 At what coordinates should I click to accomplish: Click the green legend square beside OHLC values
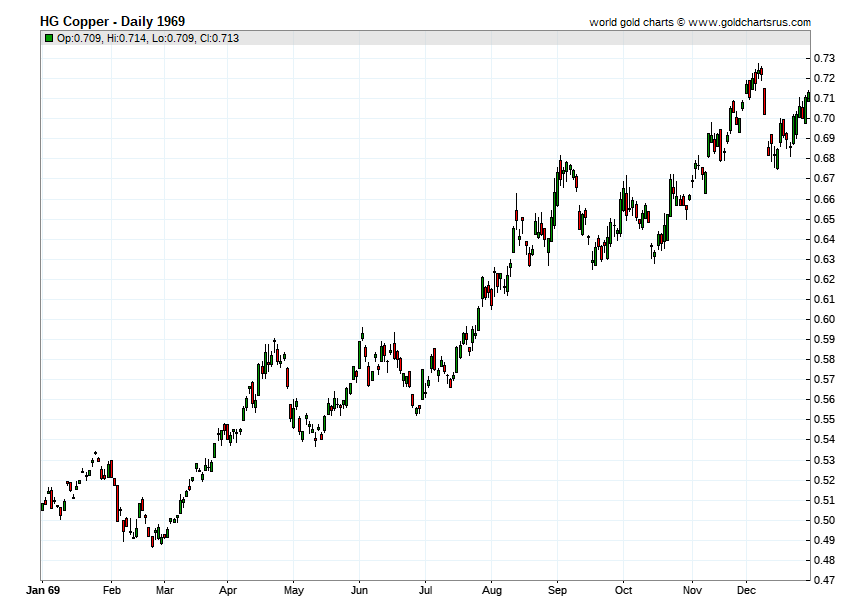point(48,38)
